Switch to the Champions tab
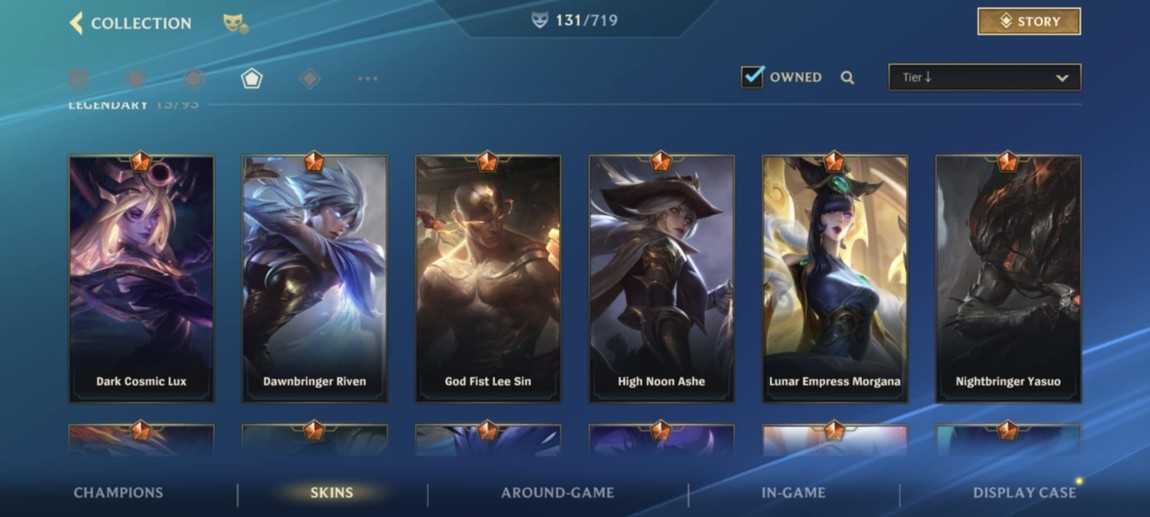 click(118, 493)
